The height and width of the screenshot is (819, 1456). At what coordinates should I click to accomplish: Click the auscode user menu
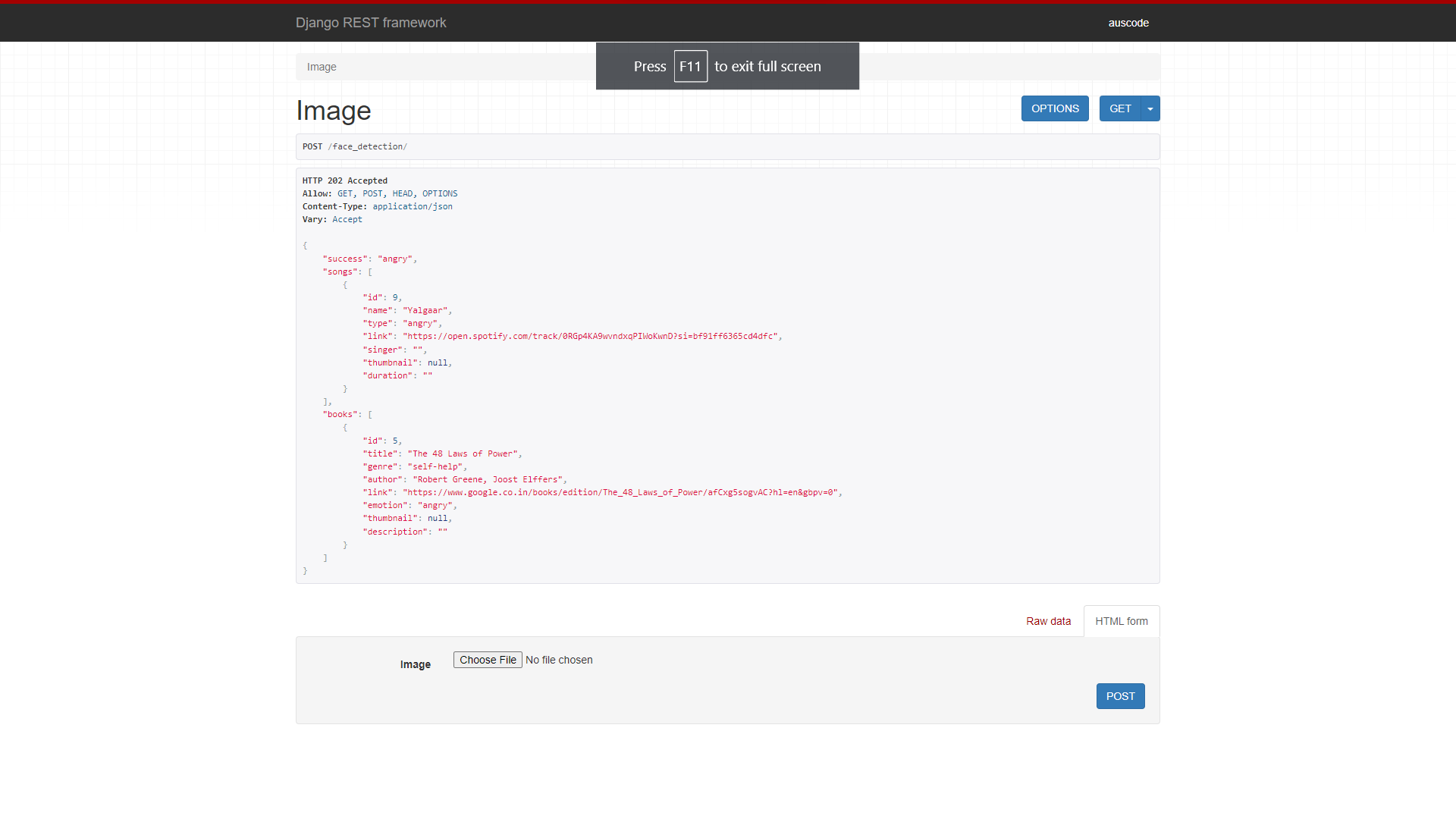coord(1128,23)
